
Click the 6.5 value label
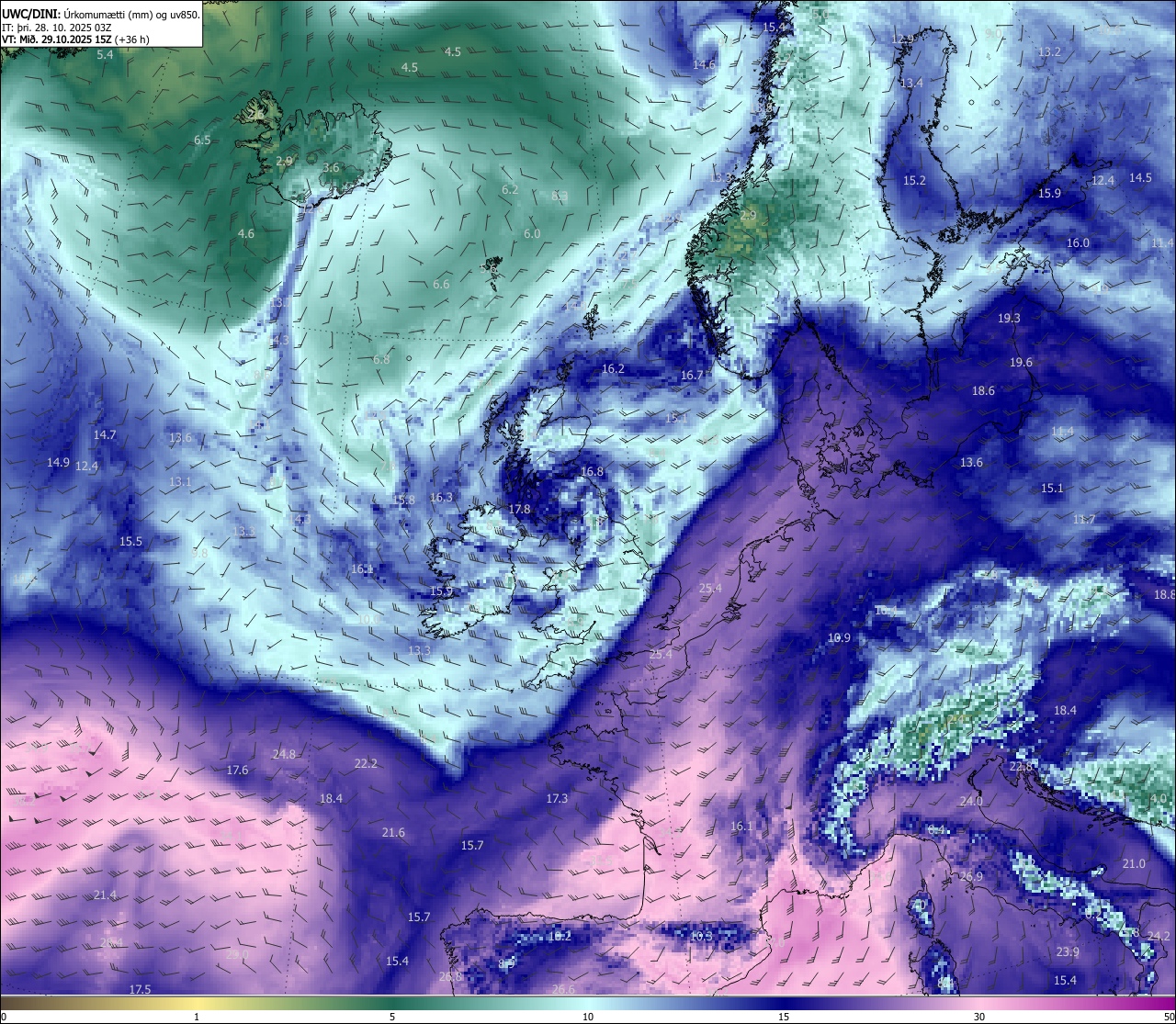pos(202,140)
